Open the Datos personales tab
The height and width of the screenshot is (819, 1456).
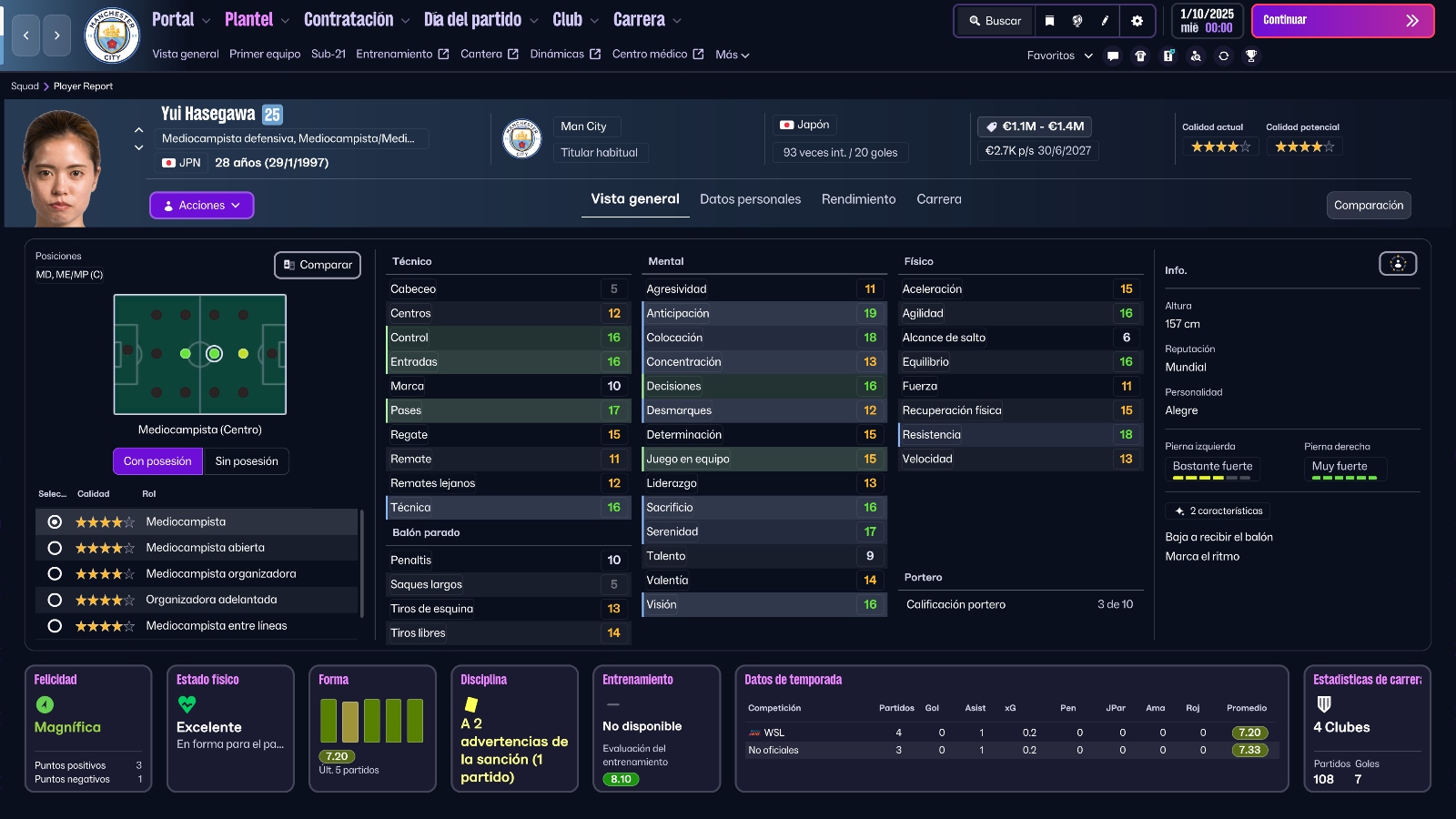coord(750,199)
